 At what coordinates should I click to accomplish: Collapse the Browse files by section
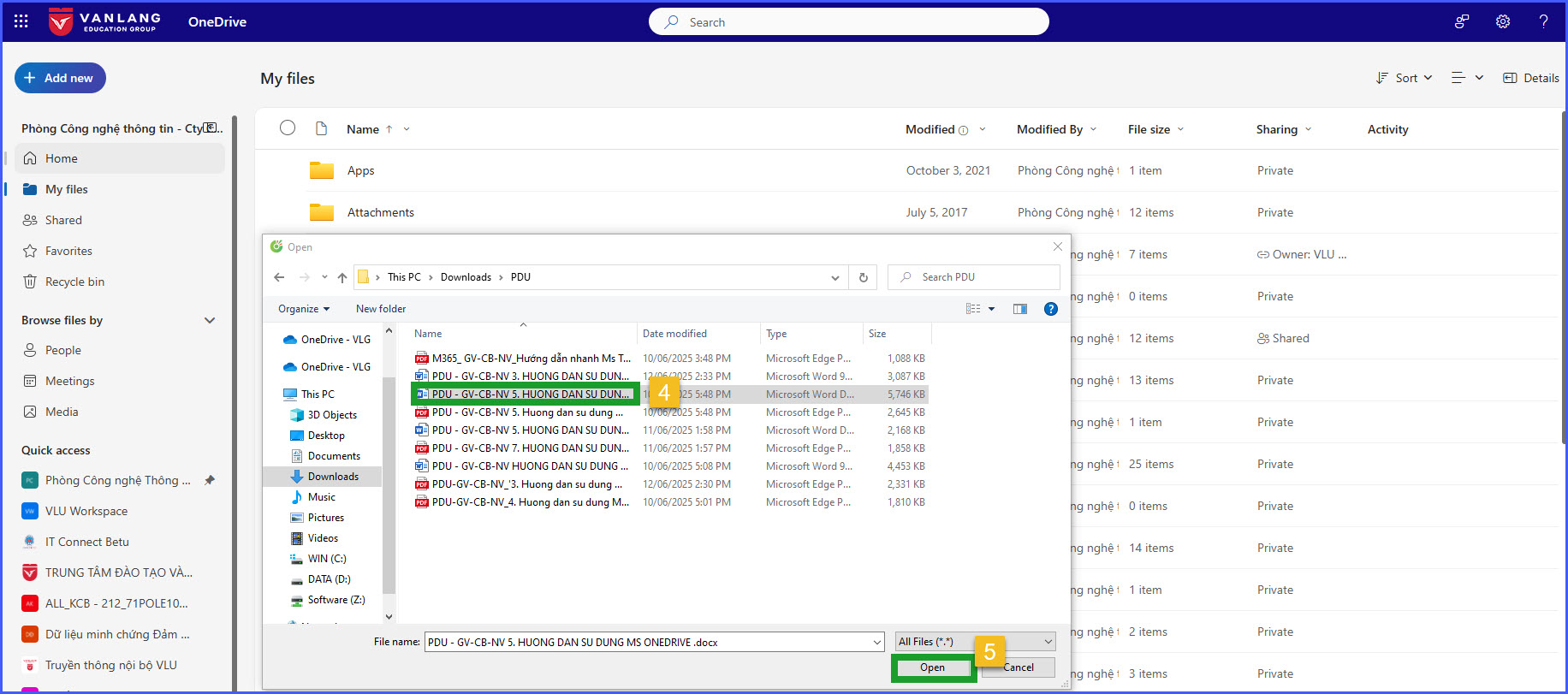(210, 320)
